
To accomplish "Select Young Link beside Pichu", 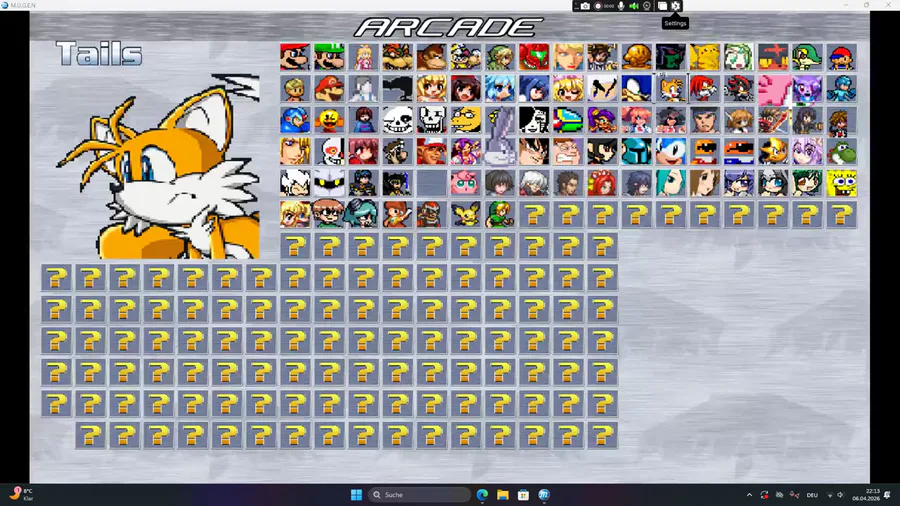I will (500, 215).
